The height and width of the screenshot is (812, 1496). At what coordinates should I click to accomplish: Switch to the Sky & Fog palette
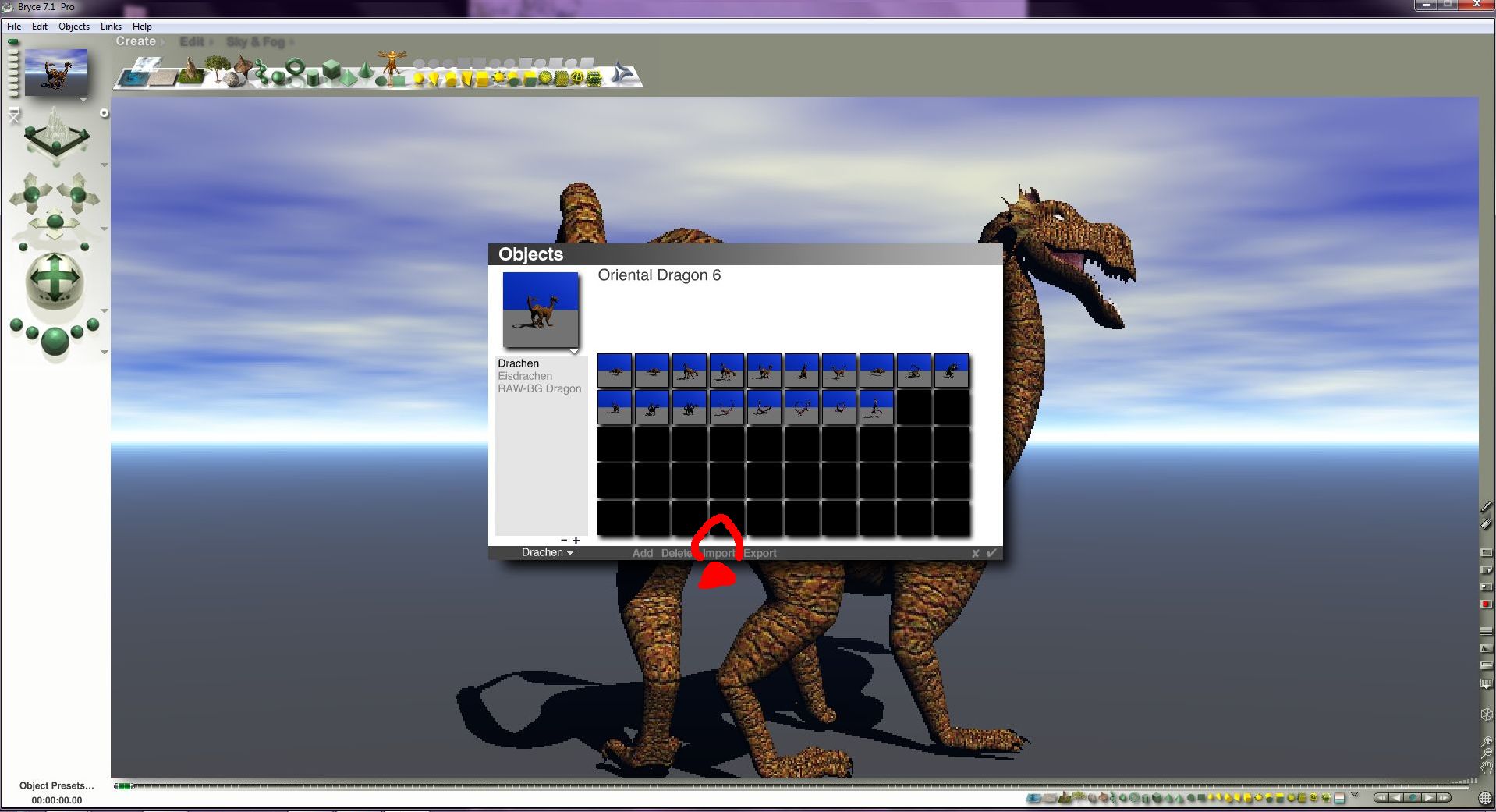[256, 42]
